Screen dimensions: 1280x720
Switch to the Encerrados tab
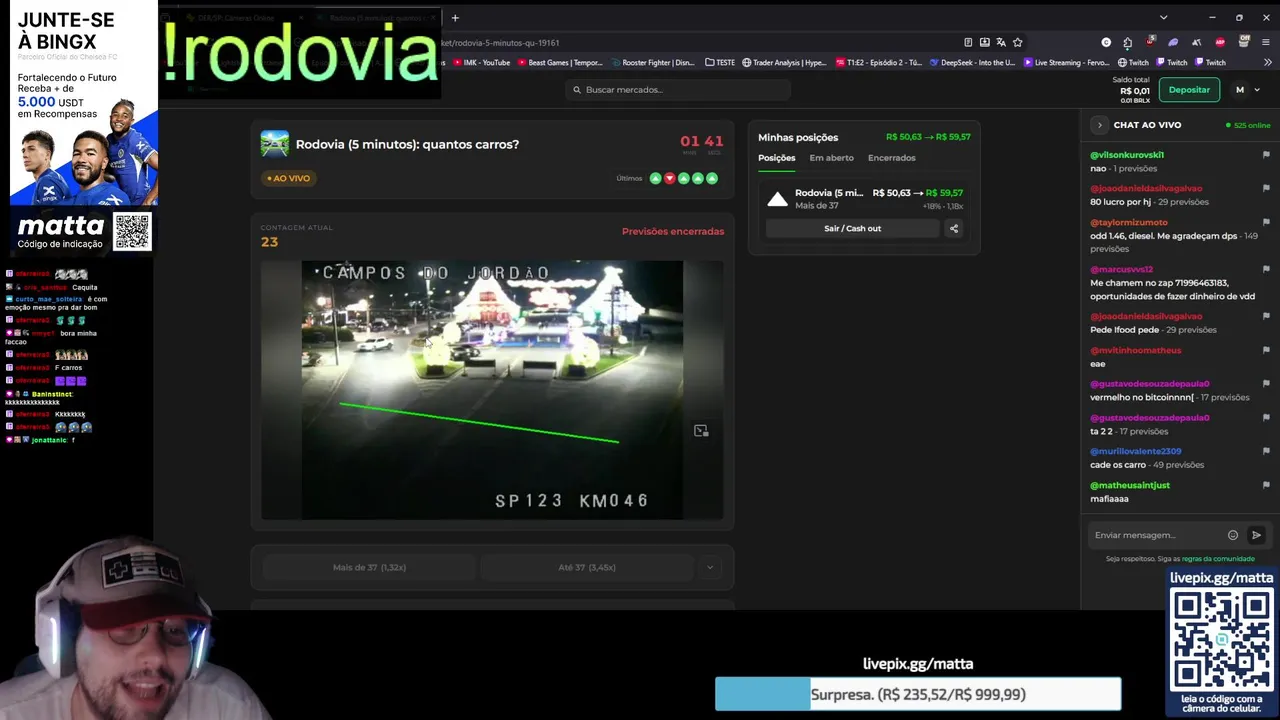(892, 158)
